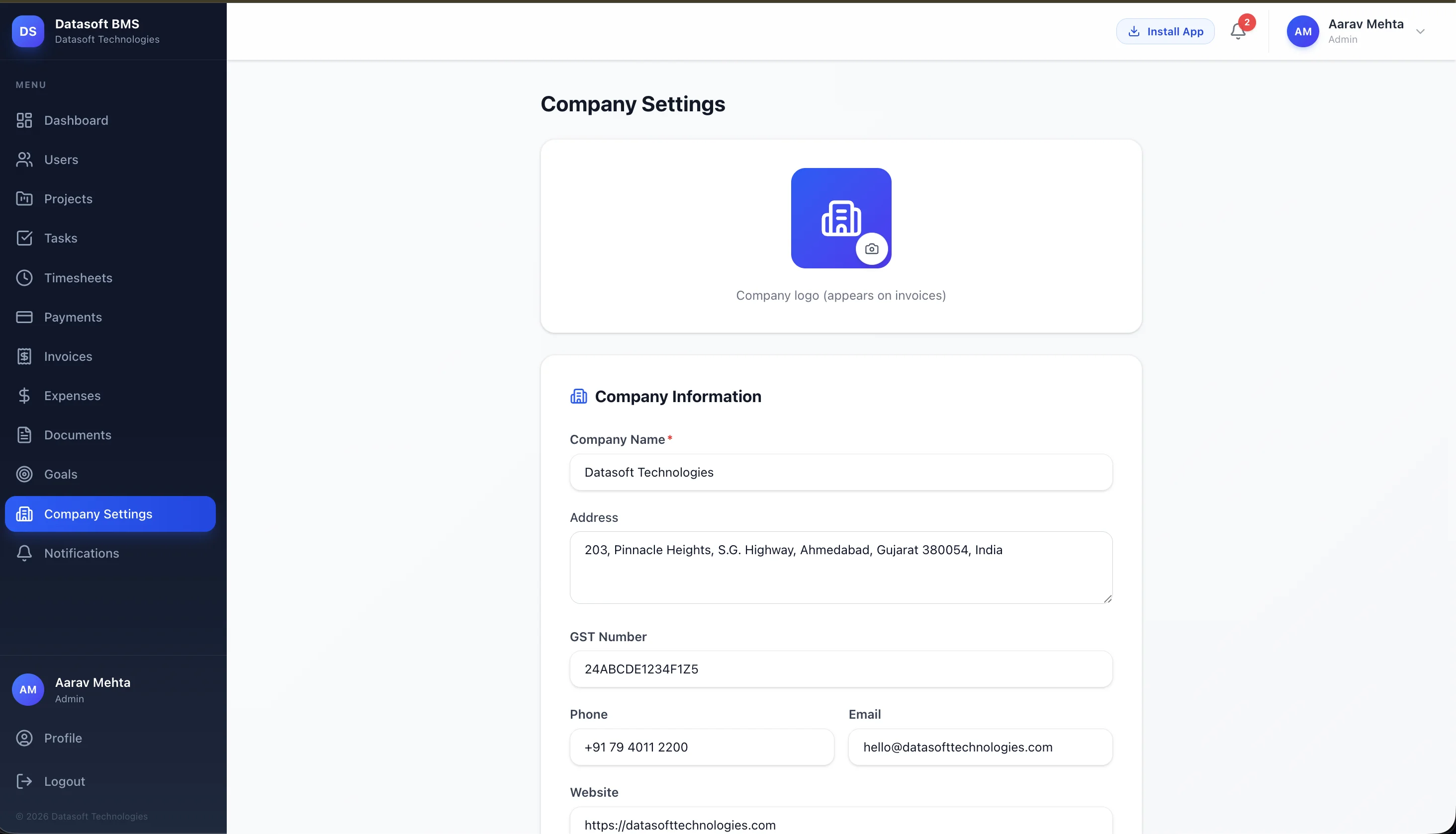This screenshot has width=1456, height=834.
Task: Select the Users icon in sidebar
Action: pyautogui.click(x=24, y=159)
